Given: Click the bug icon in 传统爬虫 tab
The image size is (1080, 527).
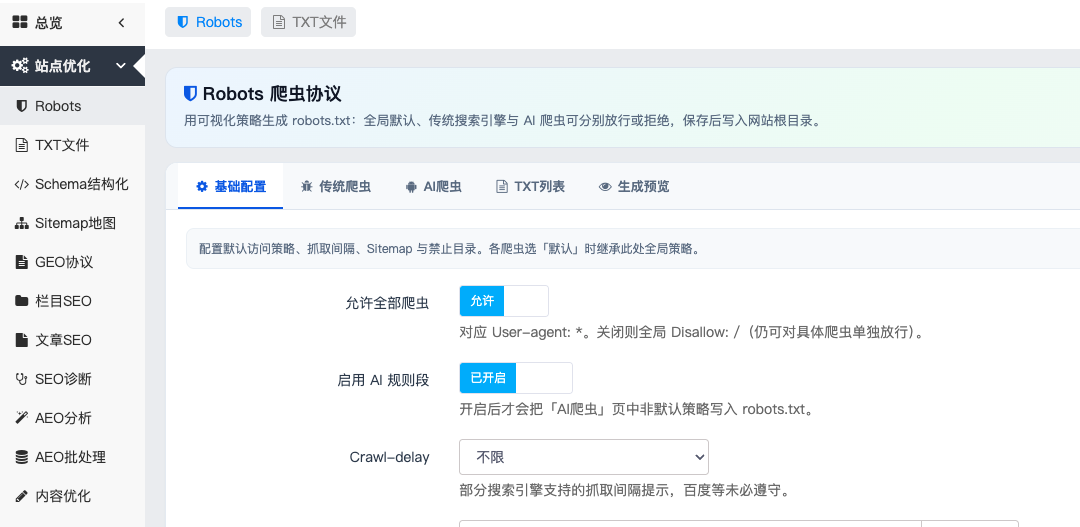Looking at the screenshot, I should 307,186.
